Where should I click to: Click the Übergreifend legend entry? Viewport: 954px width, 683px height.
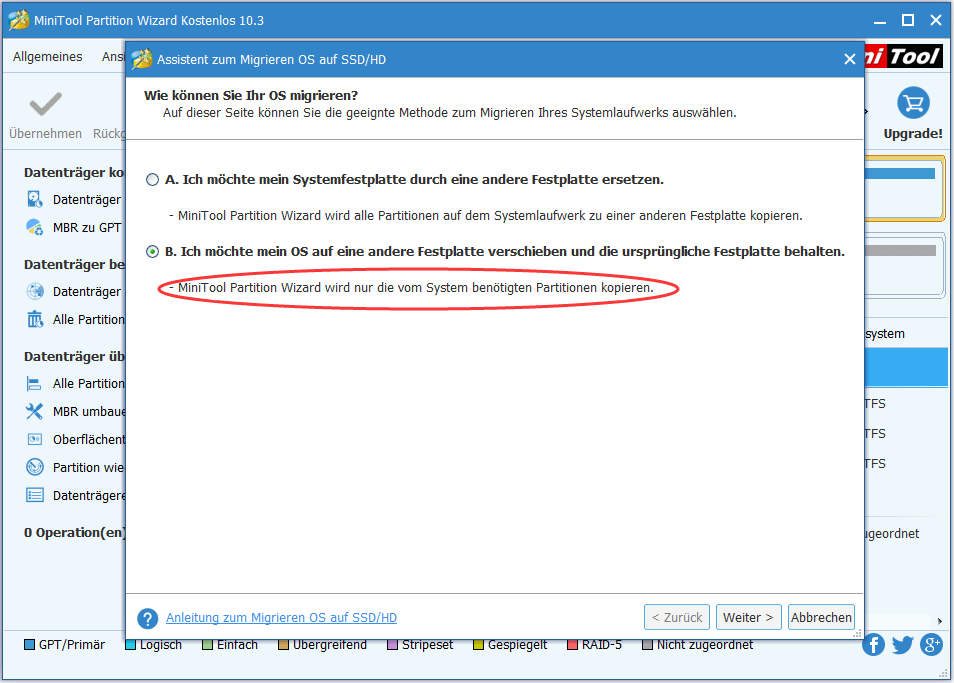[x=322, y=645]
